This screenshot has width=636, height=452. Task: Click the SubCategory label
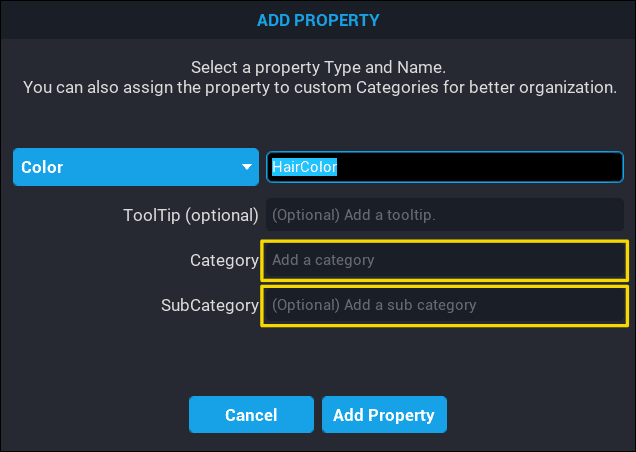click(210, 305)
